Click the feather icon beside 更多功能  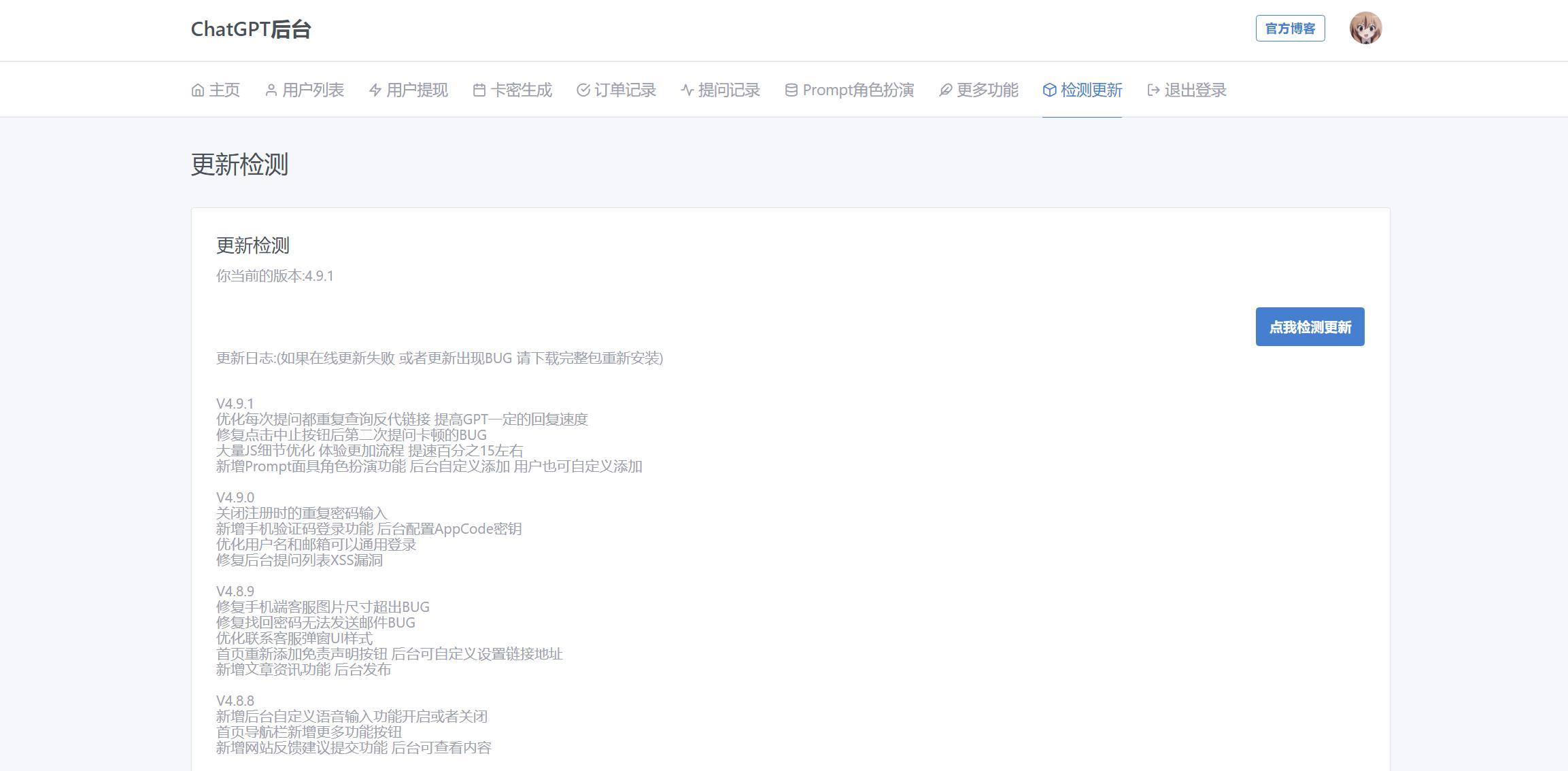coord(946,90)
